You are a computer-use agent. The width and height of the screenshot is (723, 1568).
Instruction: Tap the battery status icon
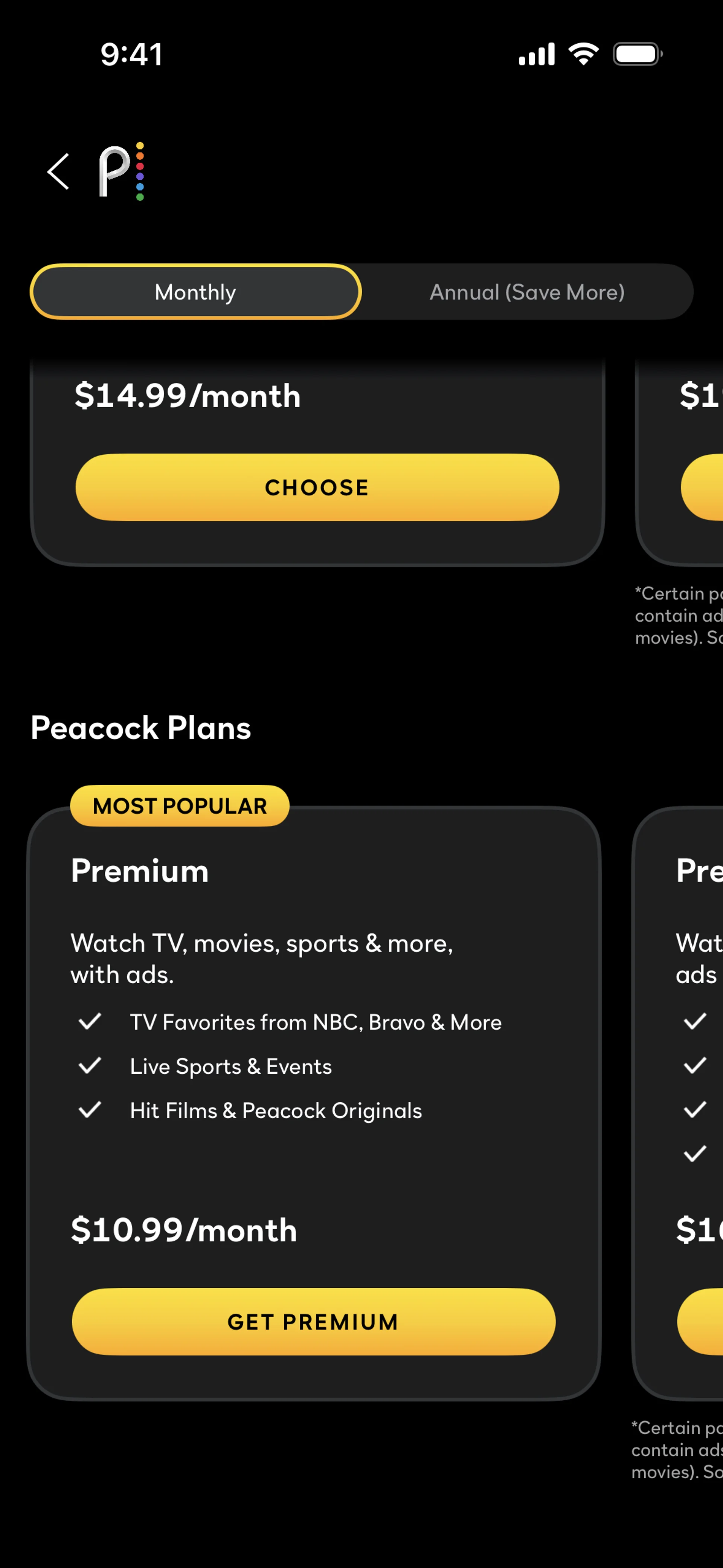(x=637, y=54)
